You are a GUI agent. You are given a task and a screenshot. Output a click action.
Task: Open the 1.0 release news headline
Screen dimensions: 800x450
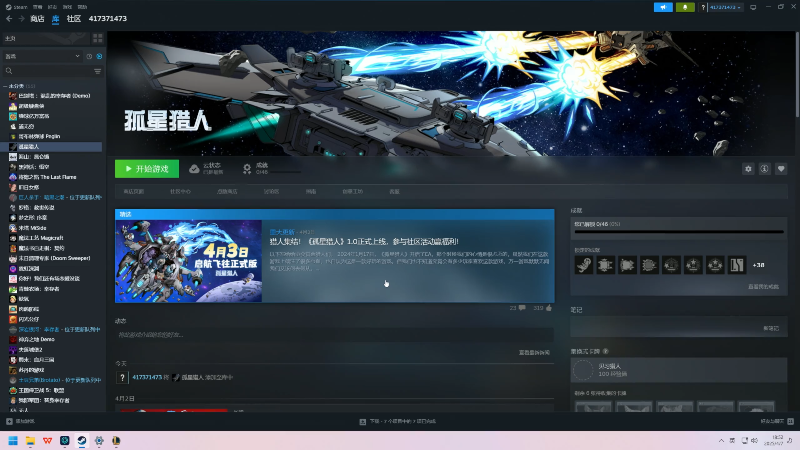click(364, 241)
